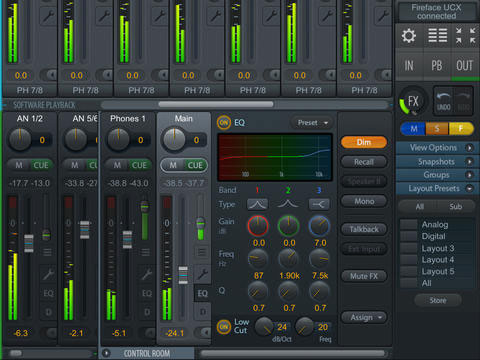Viewport: 480px width, 360px height.
Task: Expand the Groups section
Action: 437,175
